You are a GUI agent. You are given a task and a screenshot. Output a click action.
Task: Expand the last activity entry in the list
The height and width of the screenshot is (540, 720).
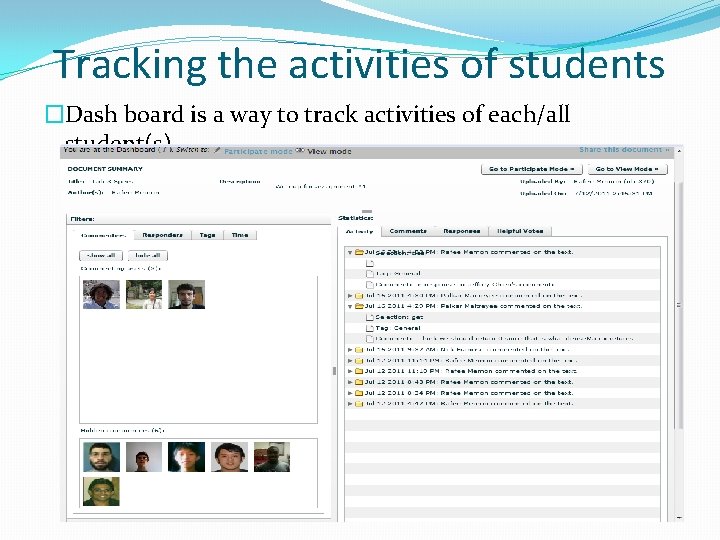pyautogui.click(x=350, y=404)
